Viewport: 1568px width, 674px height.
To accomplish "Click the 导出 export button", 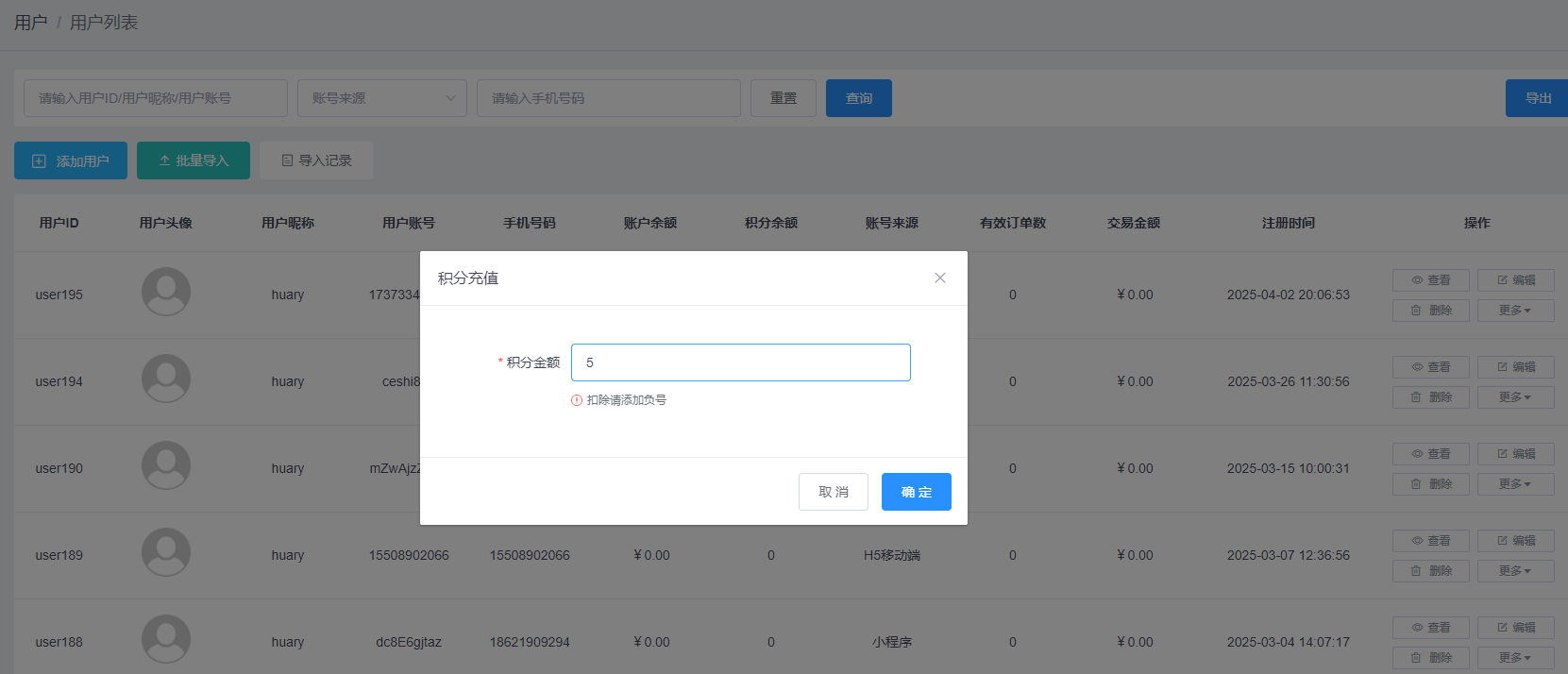I will coord(1537,98).
